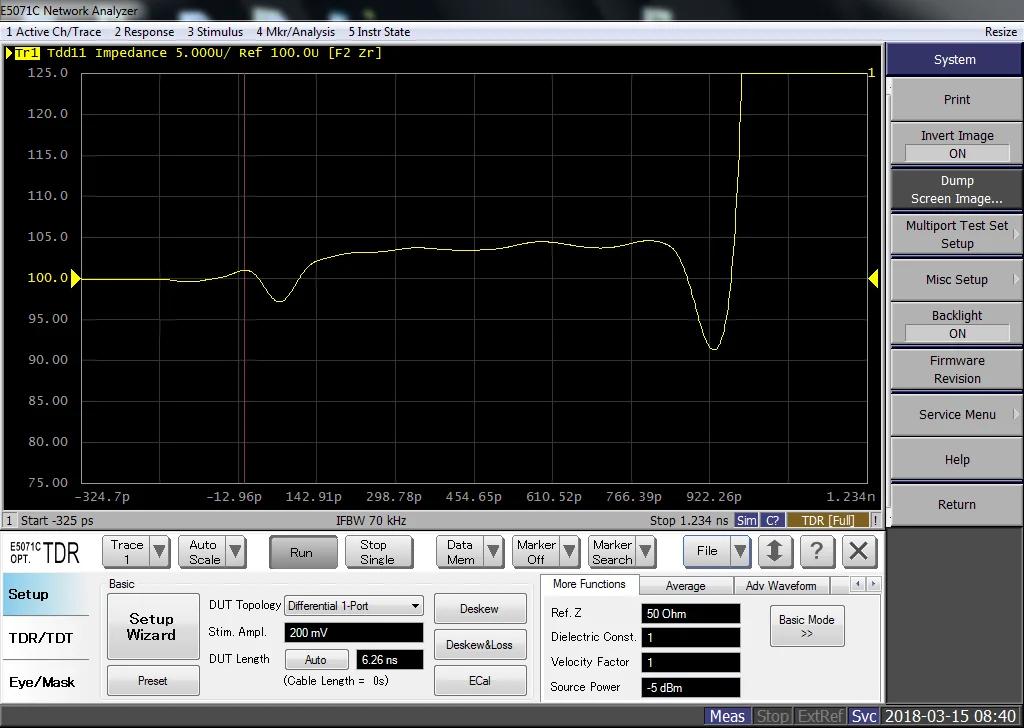The image size is (1024, 728).
Task: Click the Return softkey
Action: (957, 504)
